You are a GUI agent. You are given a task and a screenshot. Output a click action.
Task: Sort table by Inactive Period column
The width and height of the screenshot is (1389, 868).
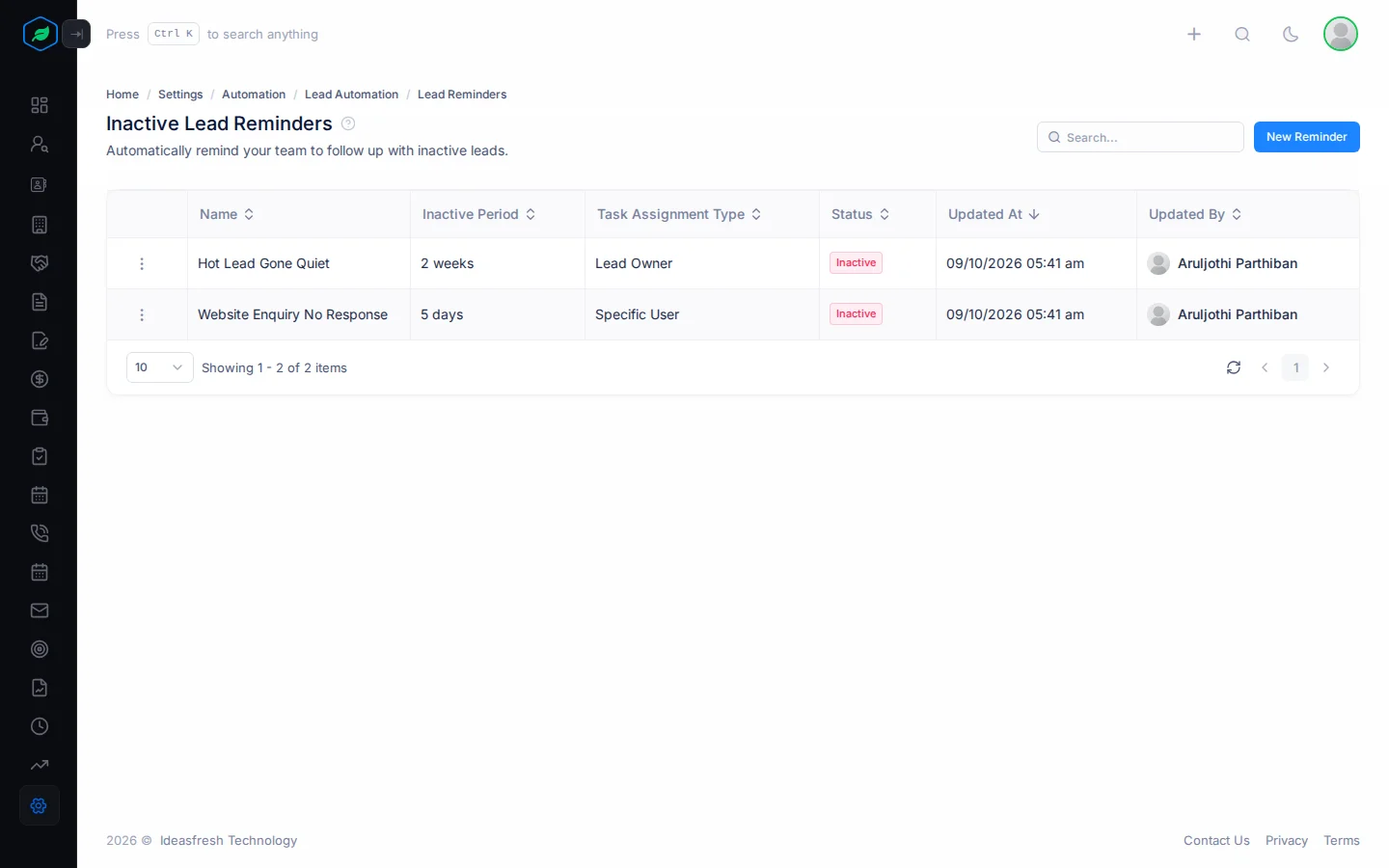[x=478, y=214]
